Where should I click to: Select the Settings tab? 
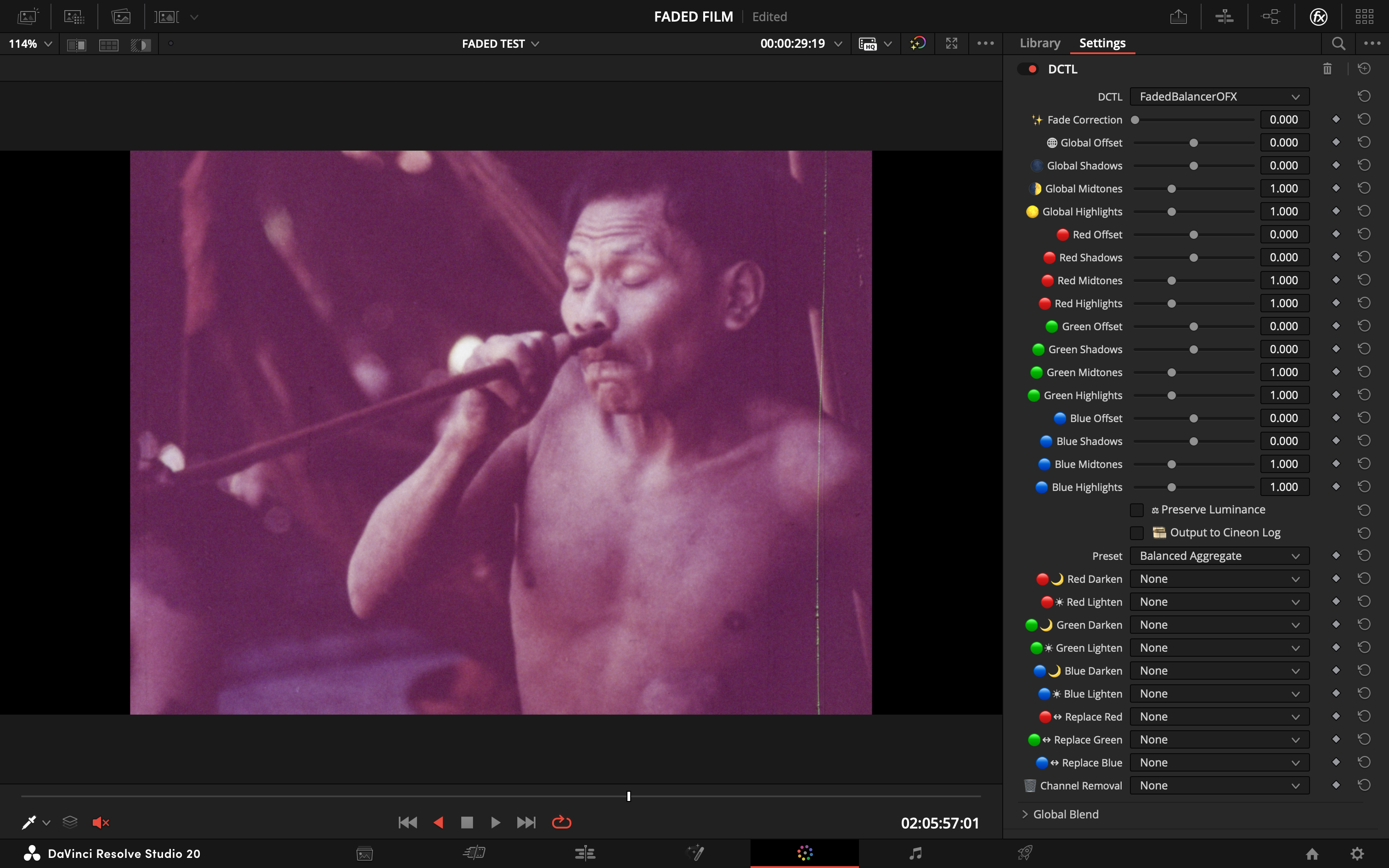(x=1102, y=43)
